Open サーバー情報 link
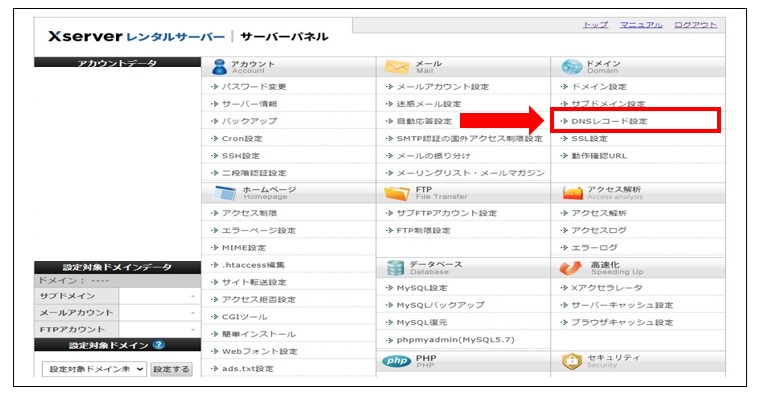Viewport: 758px width, 394px height. 249,104
